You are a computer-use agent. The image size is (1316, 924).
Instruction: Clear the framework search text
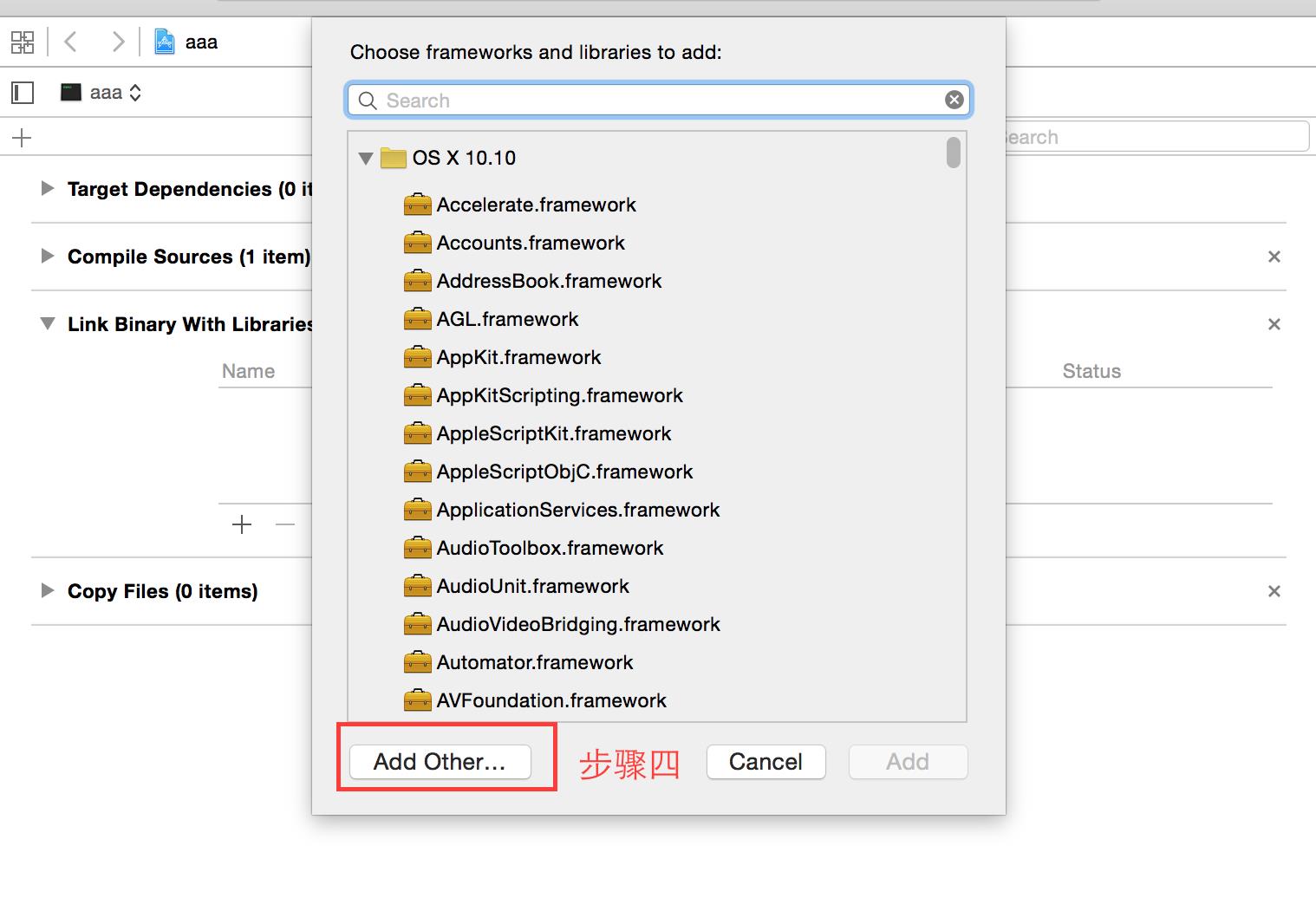[x=954, y=100]
